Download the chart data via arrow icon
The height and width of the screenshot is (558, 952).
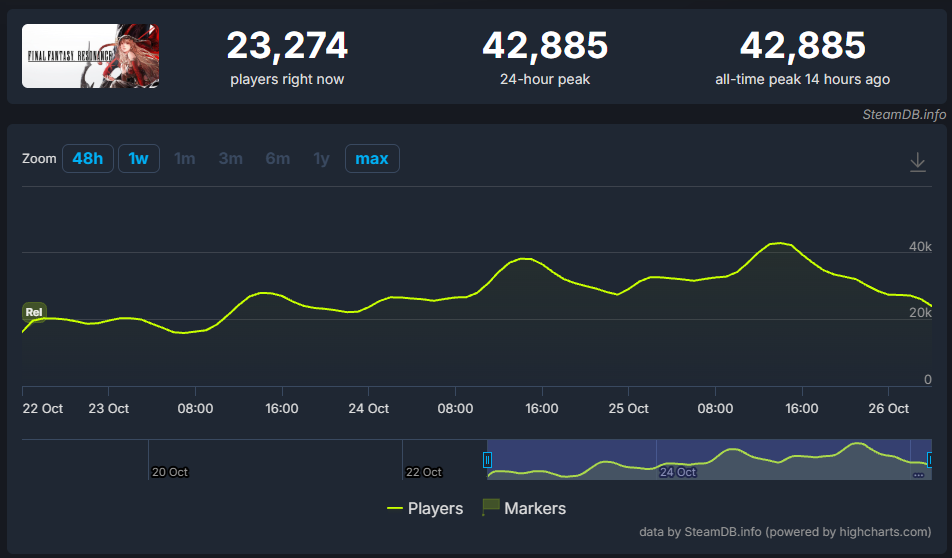(917, 162)
